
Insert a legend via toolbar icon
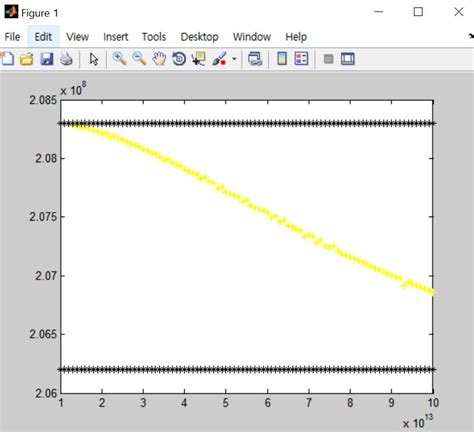(301, 59)
